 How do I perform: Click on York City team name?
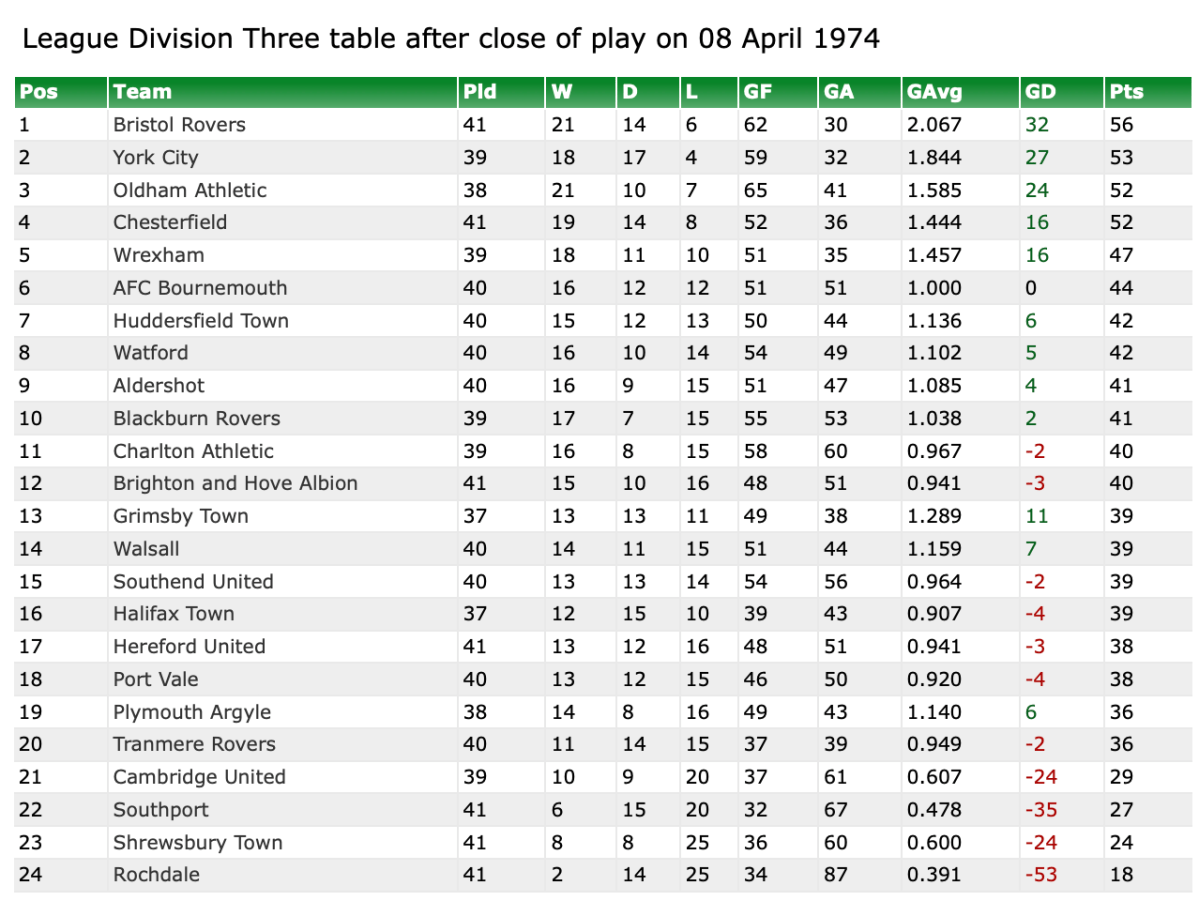pos(155,158)
